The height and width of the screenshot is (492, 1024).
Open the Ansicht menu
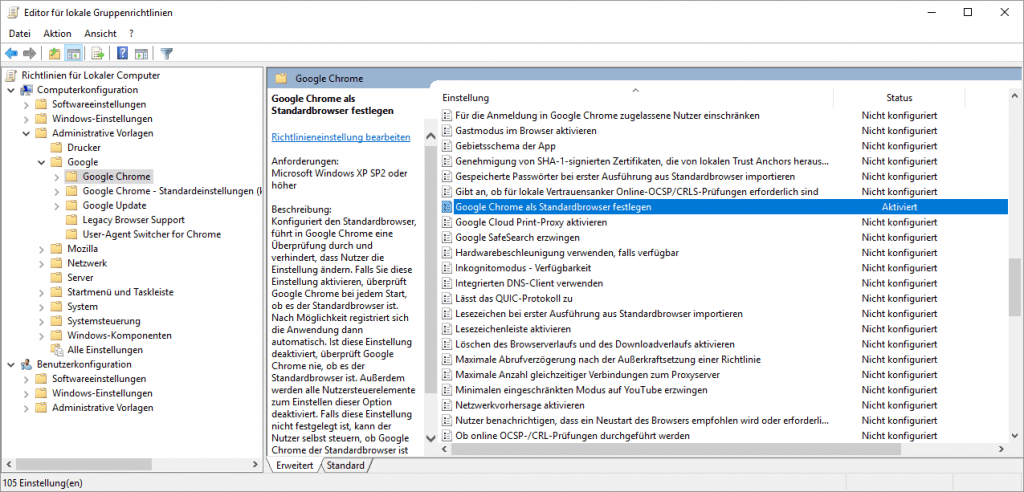point(100,33)
